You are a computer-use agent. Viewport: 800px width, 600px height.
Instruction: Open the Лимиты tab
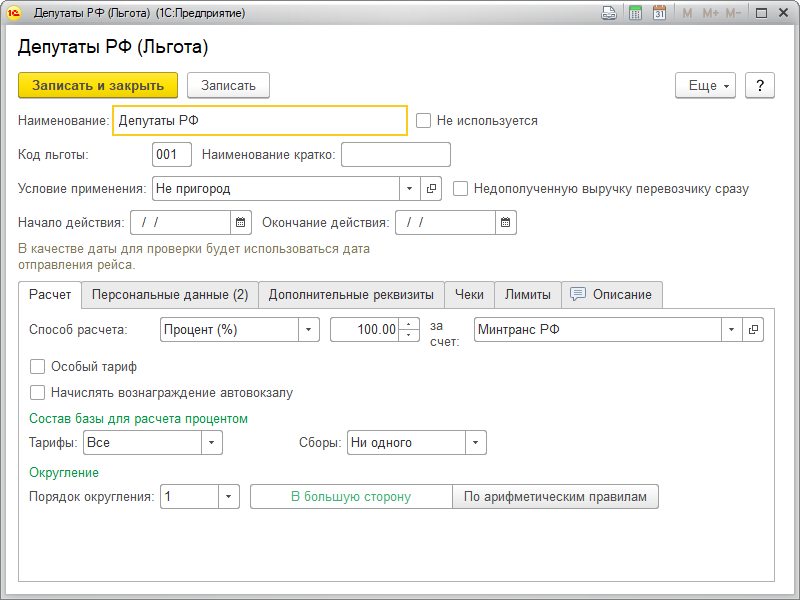[527, 295]
